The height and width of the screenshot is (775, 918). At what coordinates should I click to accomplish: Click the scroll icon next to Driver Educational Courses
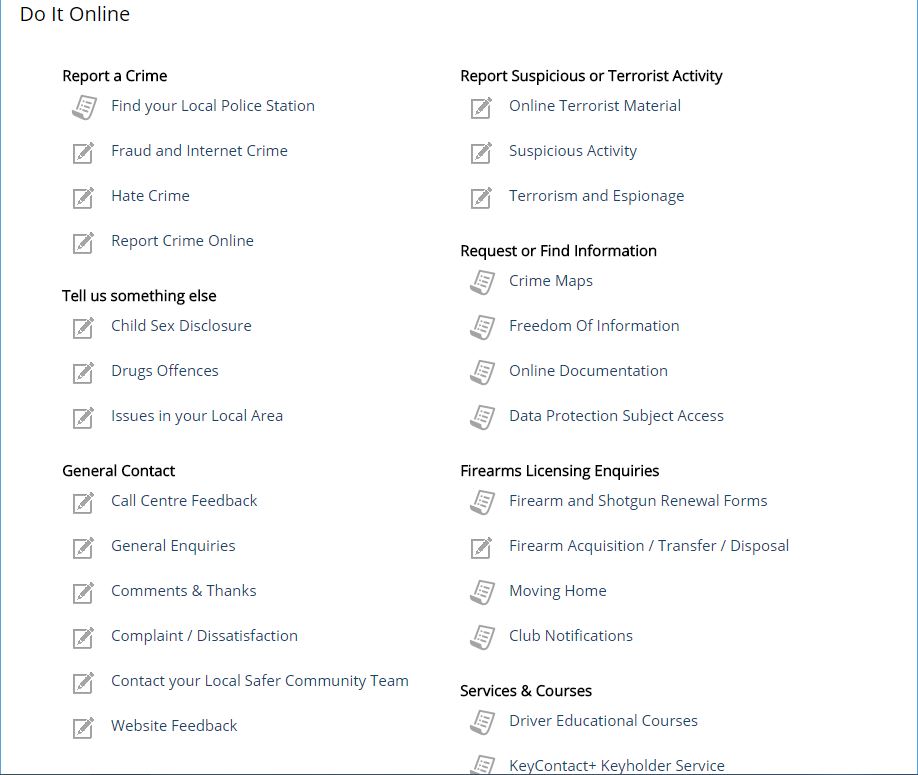click(482, 722)
